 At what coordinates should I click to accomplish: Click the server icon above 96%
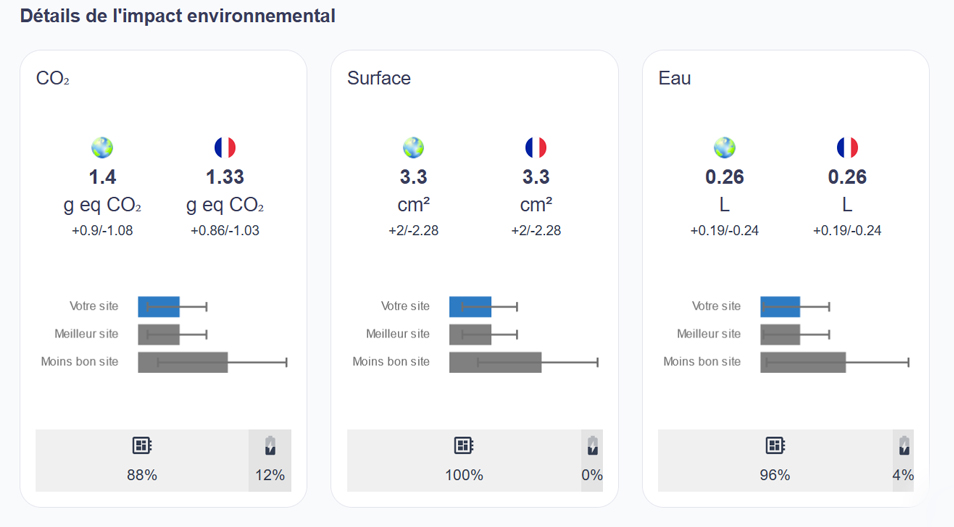[775, 446]
